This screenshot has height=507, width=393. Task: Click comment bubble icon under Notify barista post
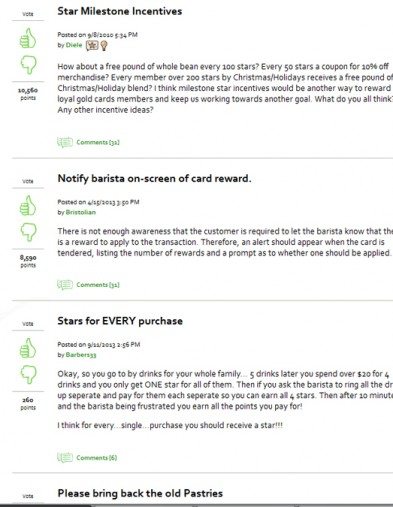pyautogui.click(x=65, y=285)
